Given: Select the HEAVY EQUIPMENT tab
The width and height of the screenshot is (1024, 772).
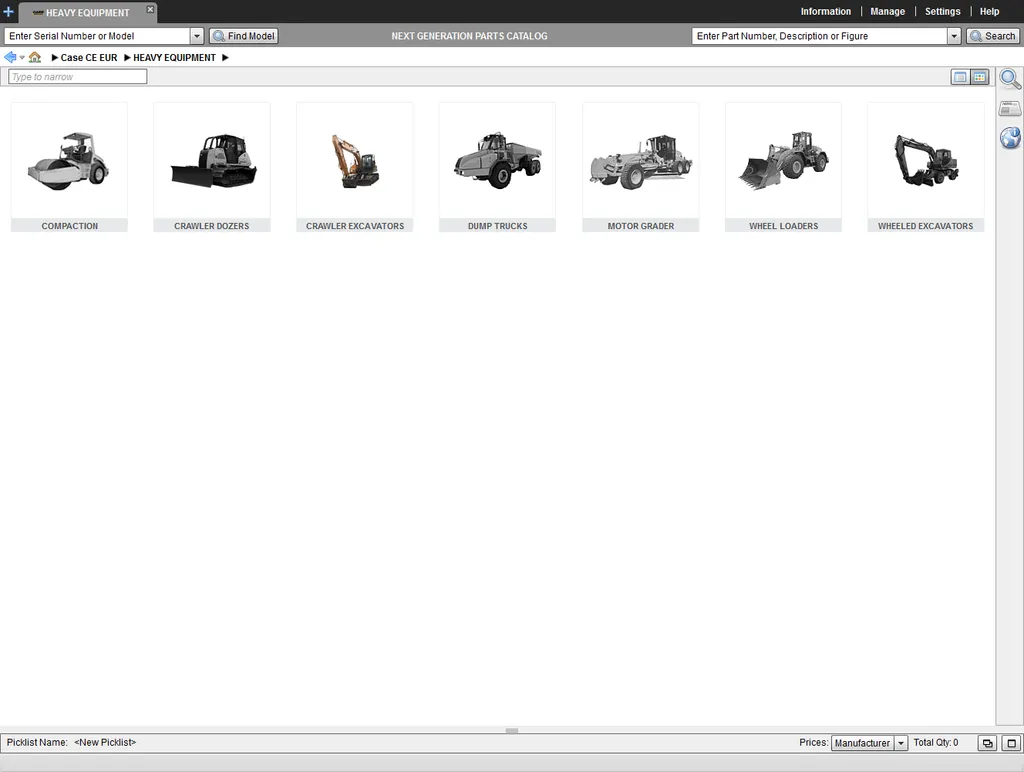Looking at the screenshot, I should pyautogui.click(x=87, y=12).
